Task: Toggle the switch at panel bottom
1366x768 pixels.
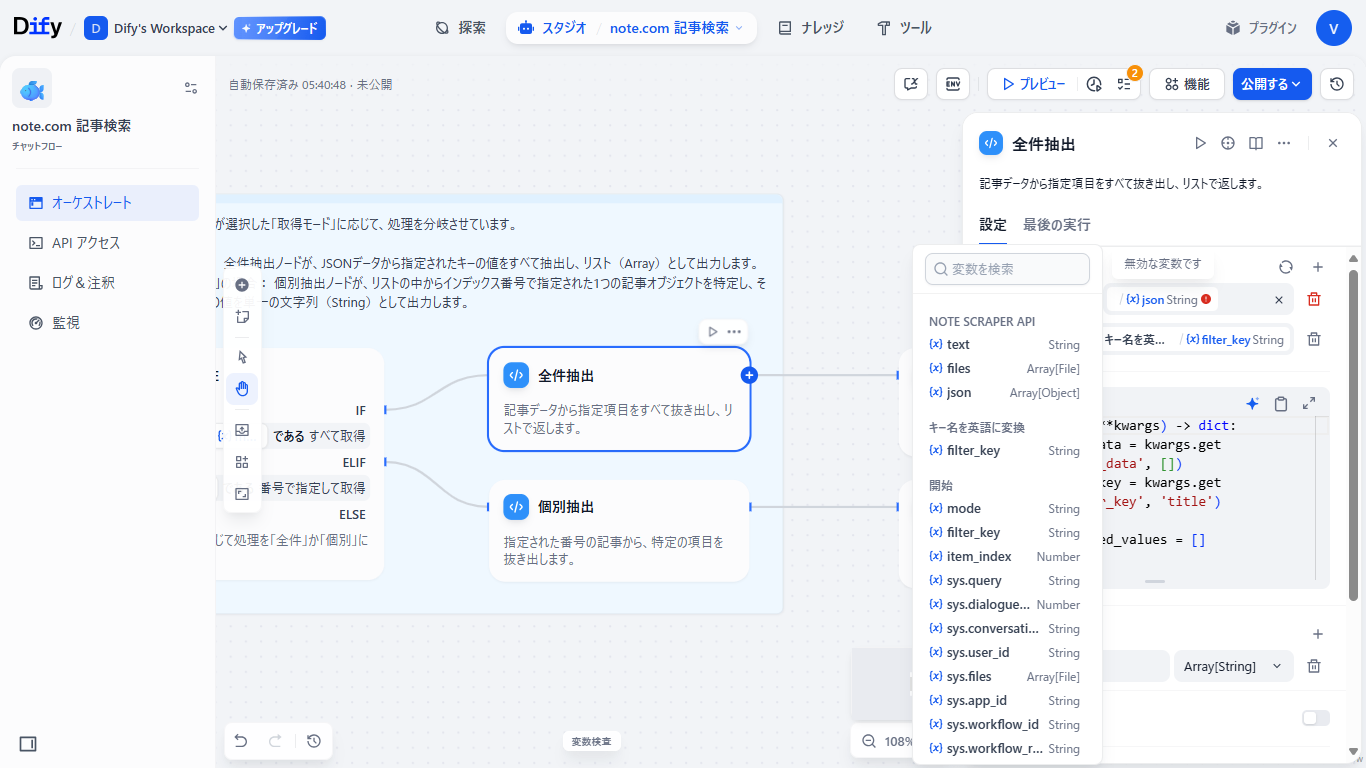Action: 1316,718
